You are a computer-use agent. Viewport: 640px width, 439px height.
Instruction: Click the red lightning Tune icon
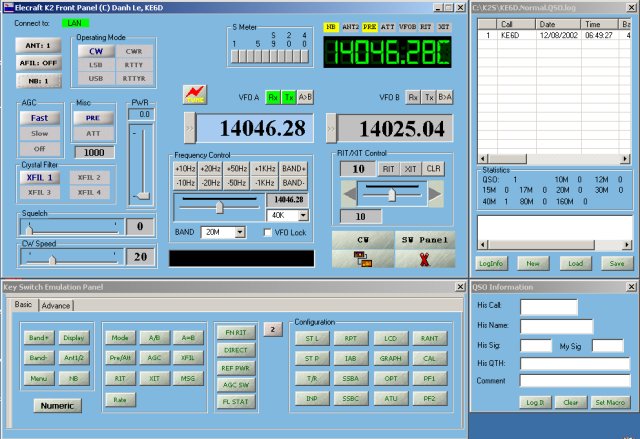tap(194, 96)
